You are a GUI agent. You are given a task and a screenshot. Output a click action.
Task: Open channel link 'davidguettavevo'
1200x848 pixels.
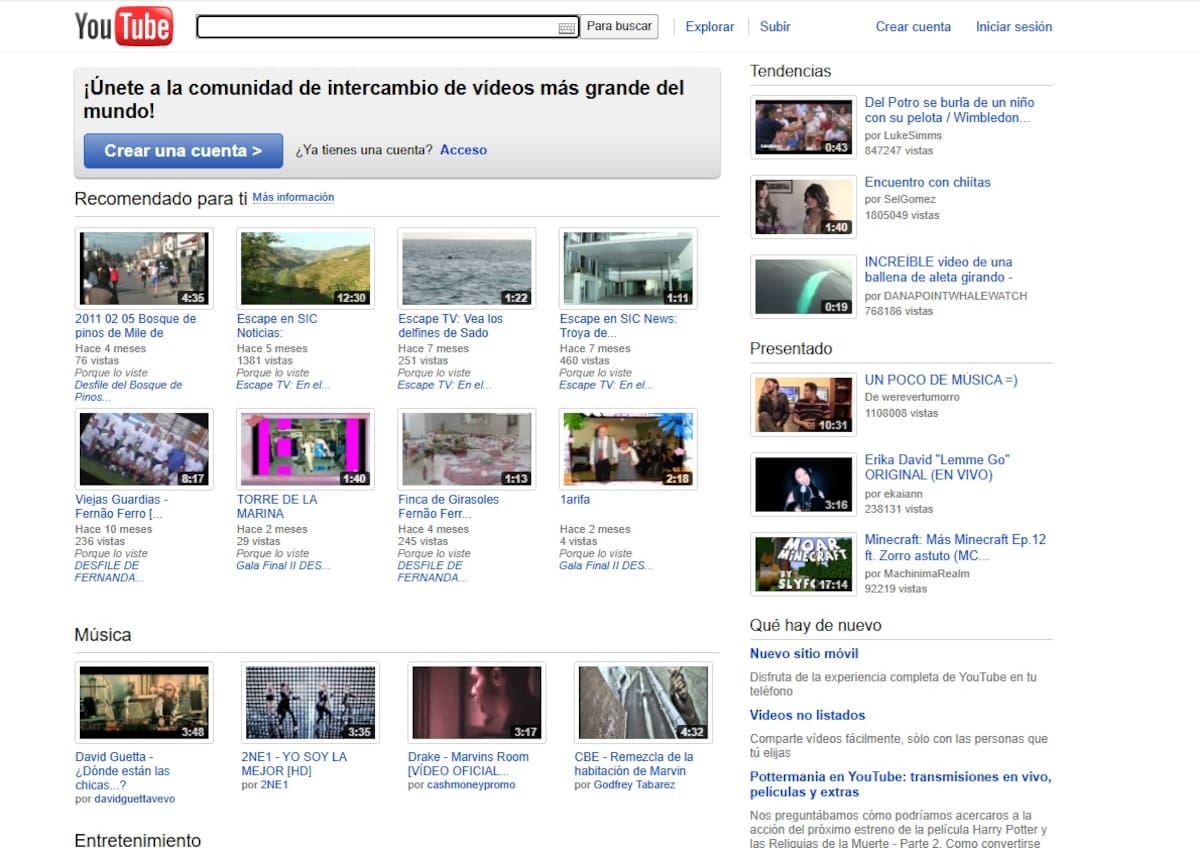pyautogui.click(x=134, y=799)
